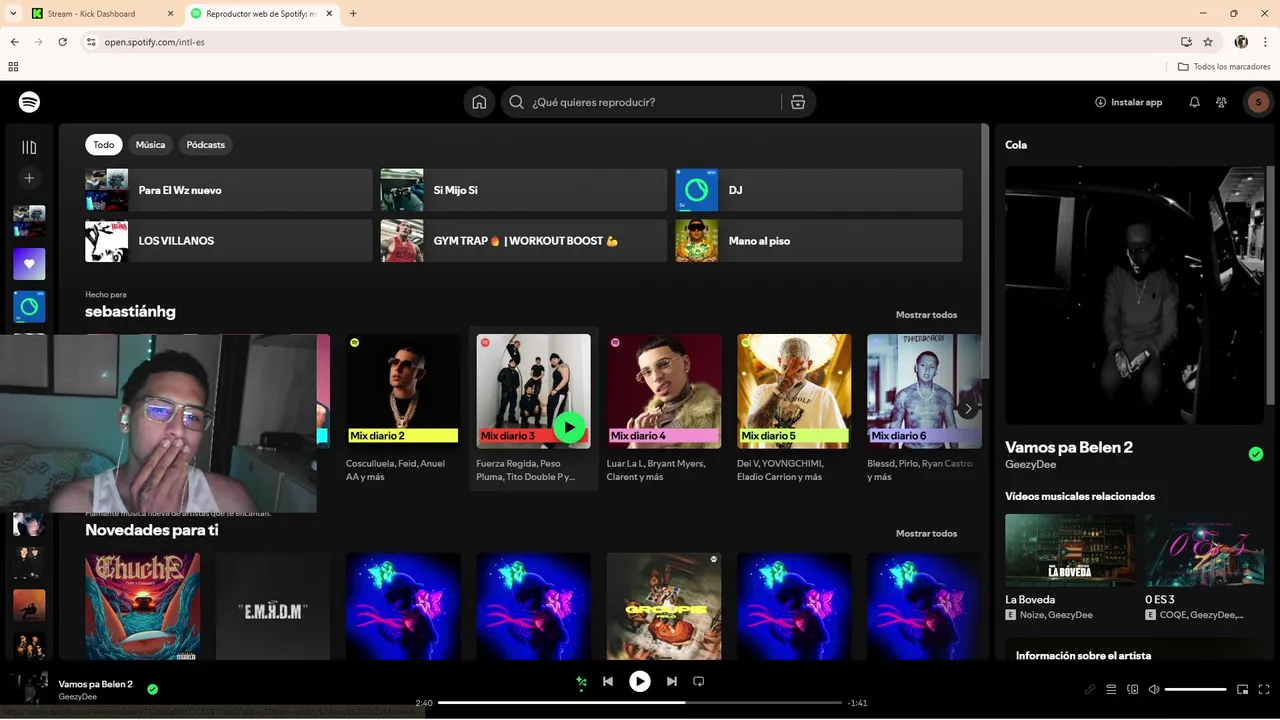Skip to the previous track

point(607,682)
